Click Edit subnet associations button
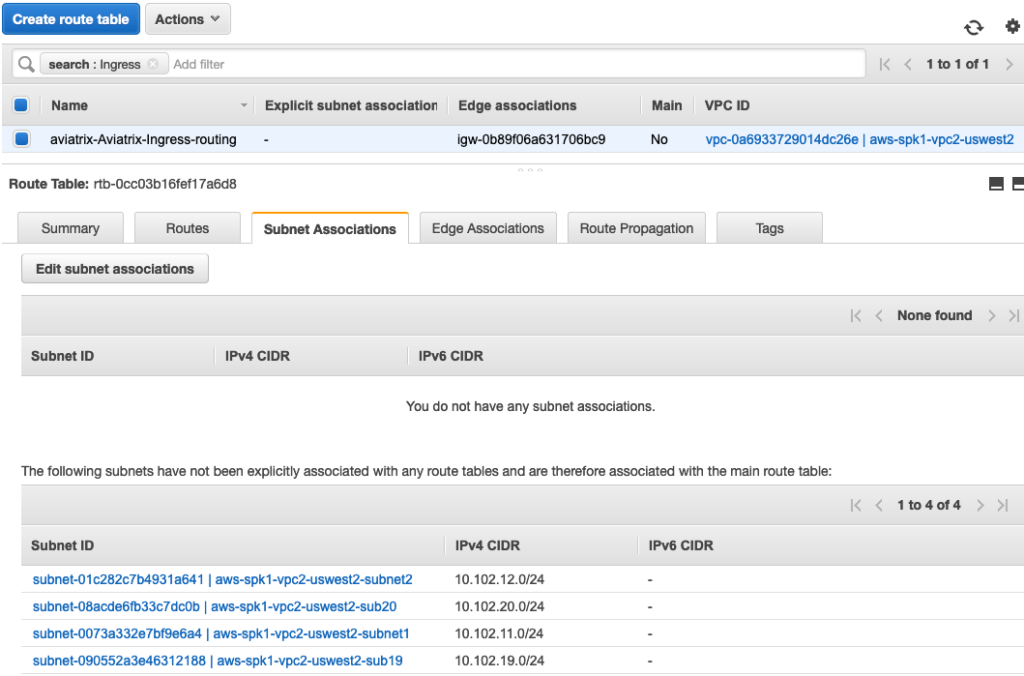Image resolution: width=1024 pixels, height=676 pixels. 115,269
